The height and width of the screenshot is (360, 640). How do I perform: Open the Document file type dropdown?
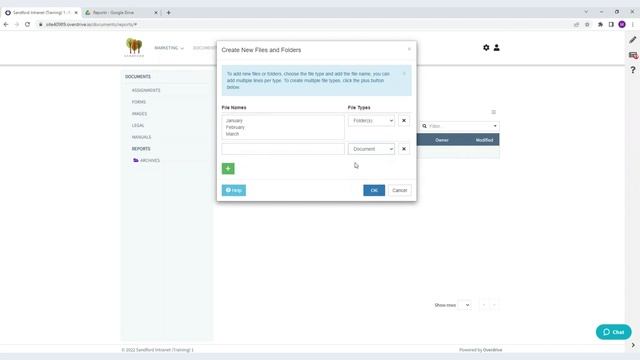[371, 149]
